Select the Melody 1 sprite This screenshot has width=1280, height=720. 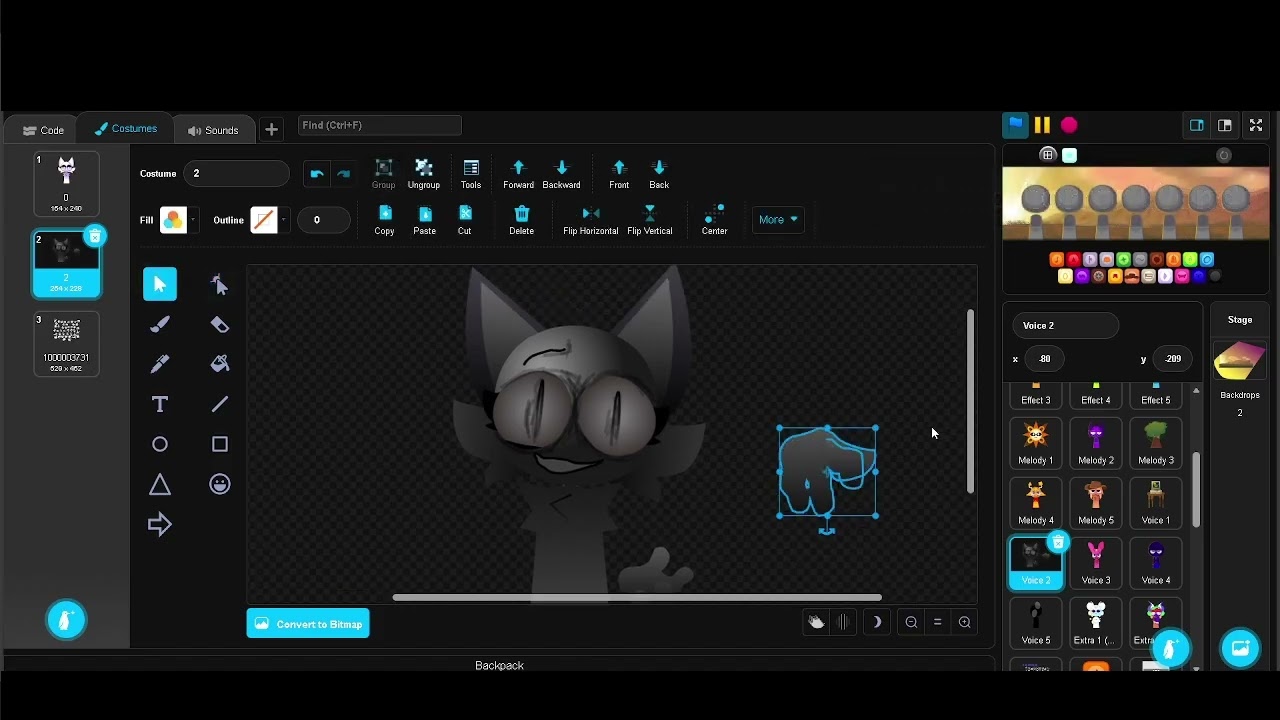[1036, 443]
